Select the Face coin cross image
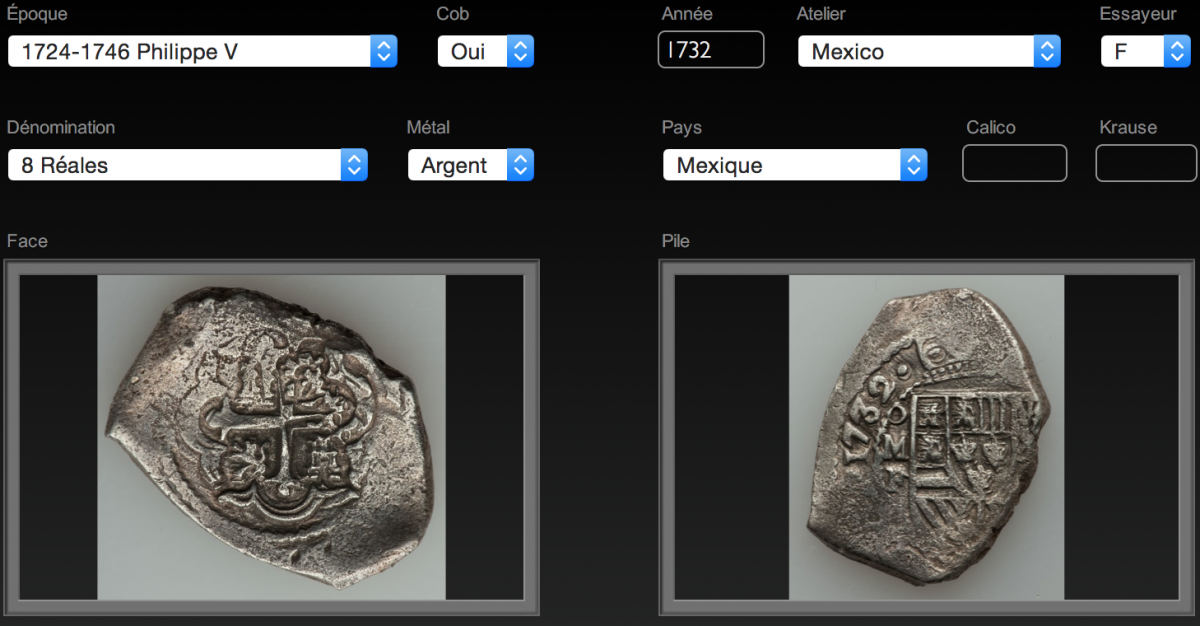The width and height of the screenshot is (1200, 626). pyautogui.click(x=271, y=437)
